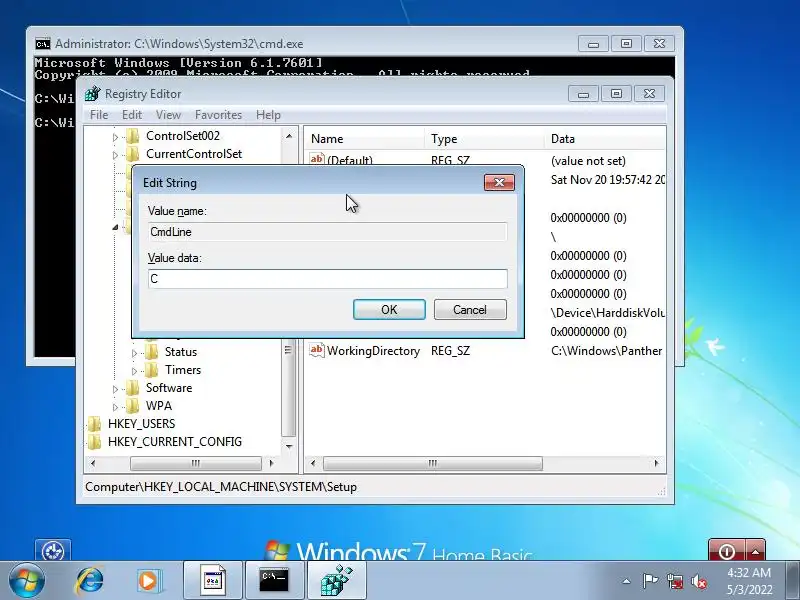
Task: Open the Action Center flag icon
Action: point(650,581)
